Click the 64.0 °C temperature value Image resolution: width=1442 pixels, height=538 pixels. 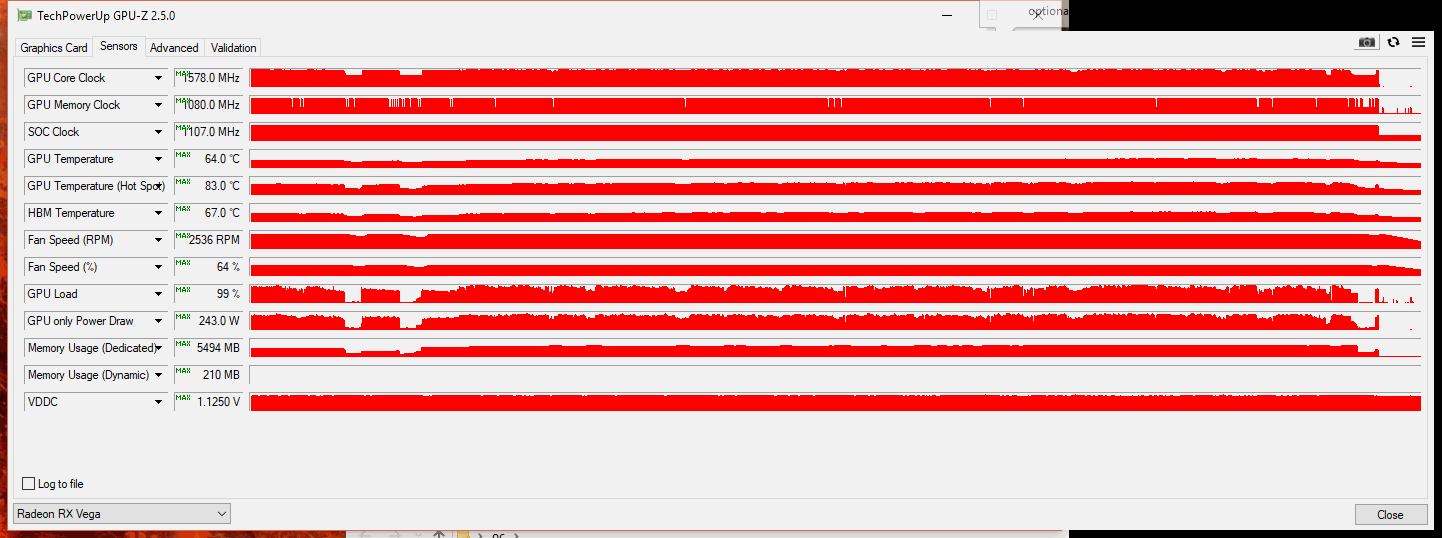click(x=209, y=159)
